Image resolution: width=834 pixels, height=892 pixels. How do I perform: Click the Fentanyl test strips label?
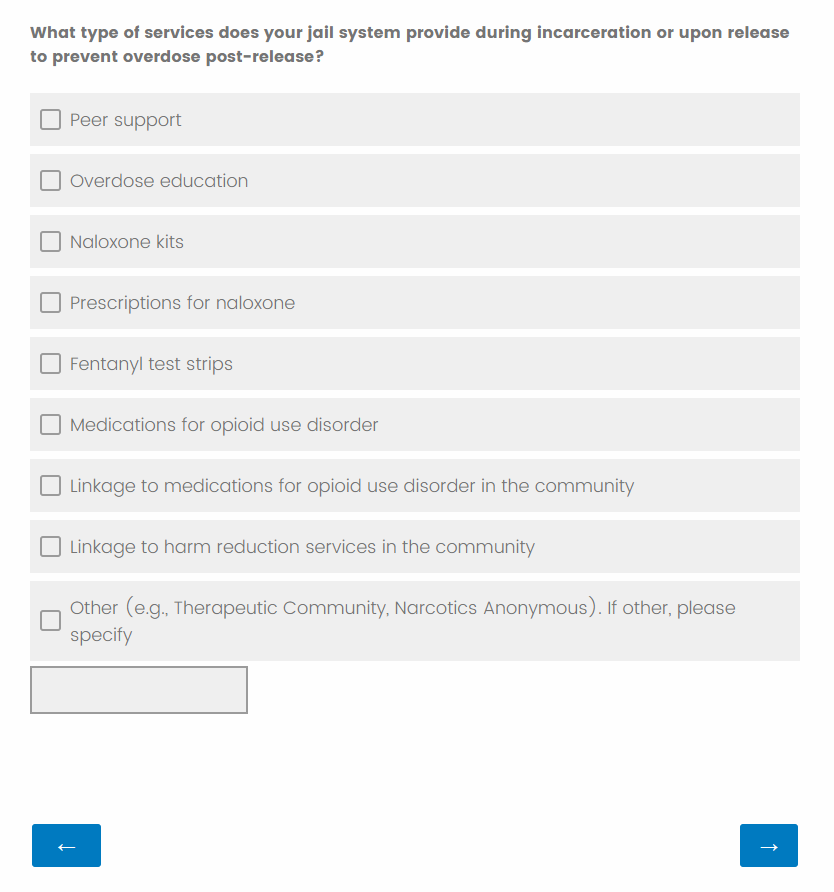pos(151,364)
